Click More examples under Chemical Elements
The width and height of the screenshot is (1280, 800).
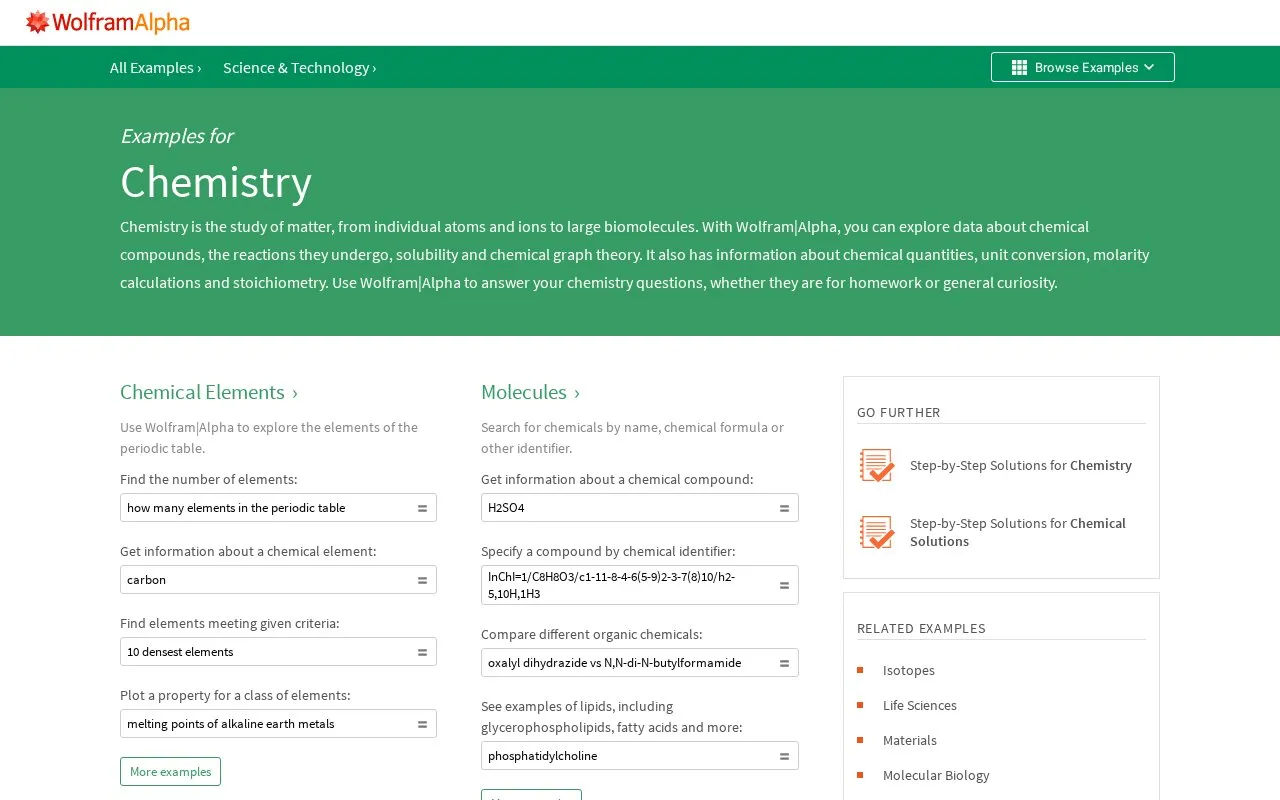click(170, 771)
